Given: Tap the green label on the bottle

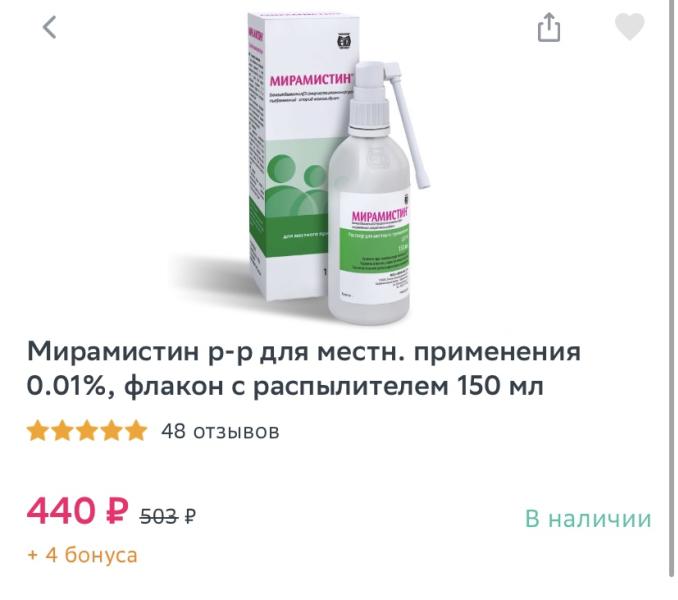Looking at the screenshot, I should pos(374,251).
